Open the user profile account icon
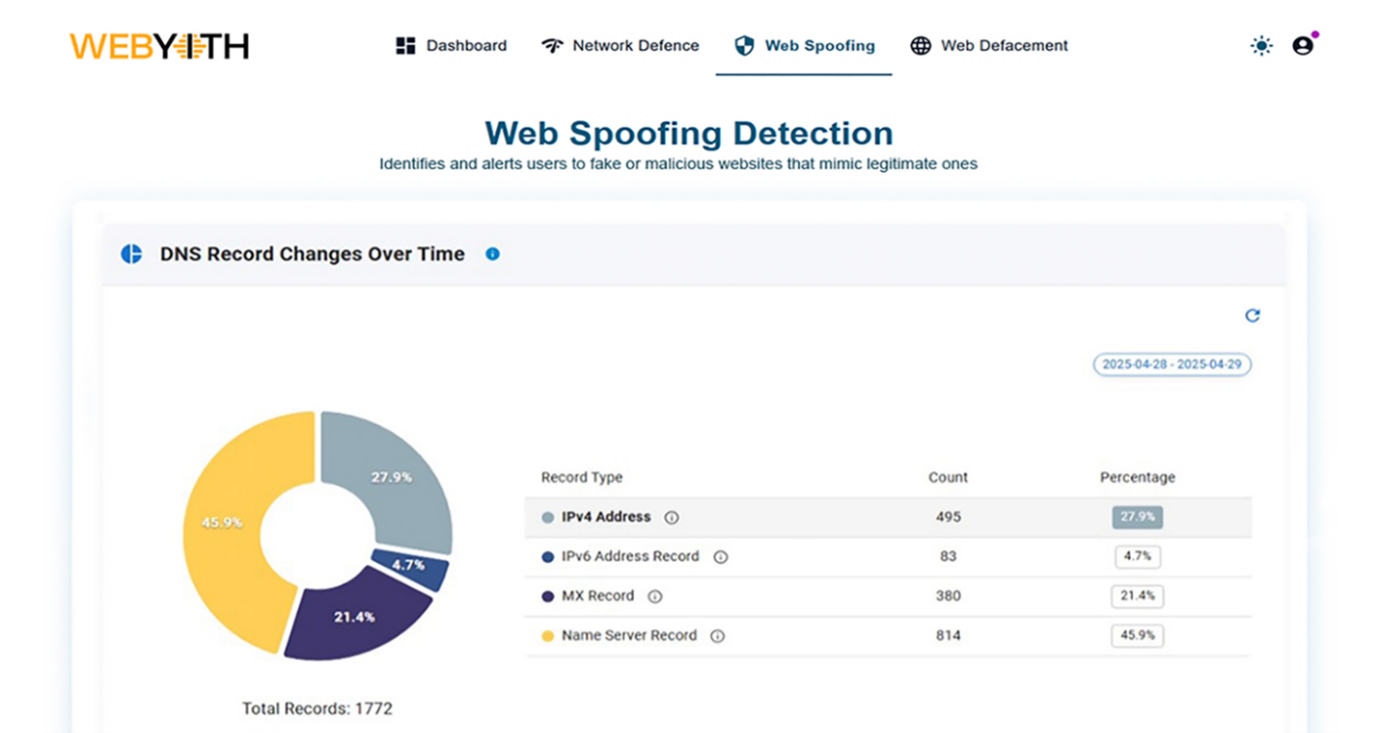This screenshot has height=733, width=1379. pyautogui.click(x=1302, y=46)
